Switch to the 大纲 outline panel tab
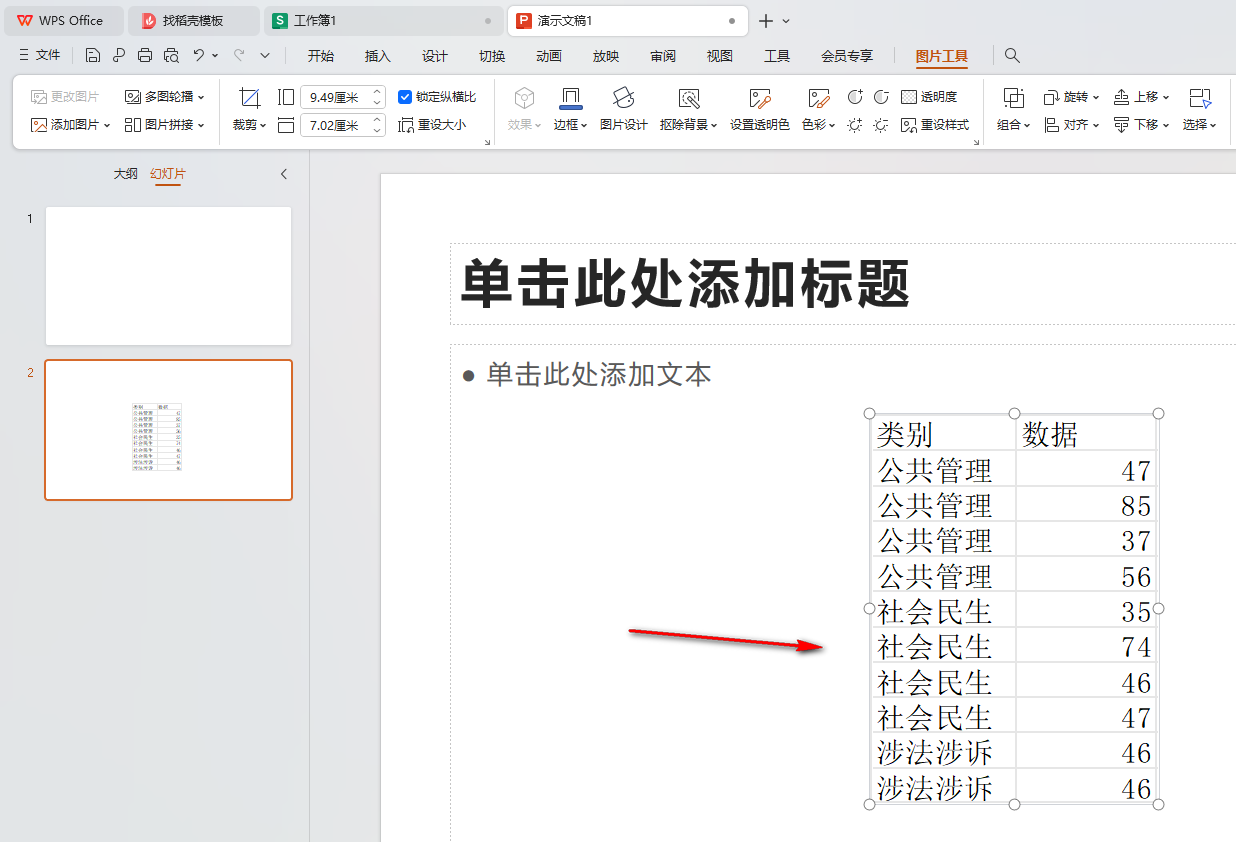Viewport: 1236px width, 842px height. tap(125, 174)
